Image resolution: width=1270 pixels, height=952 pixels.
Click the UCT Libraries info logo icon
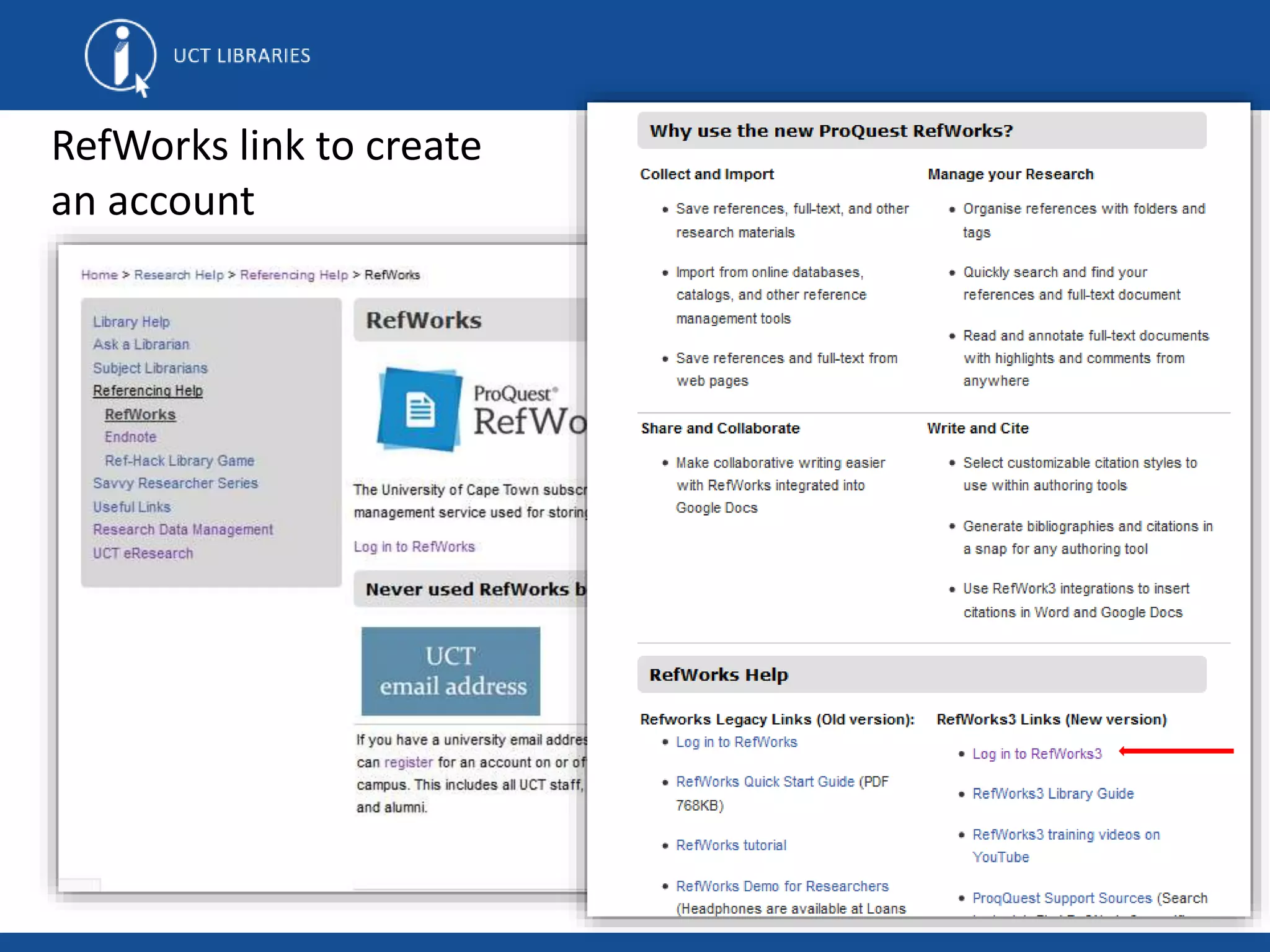click(120, 57)
